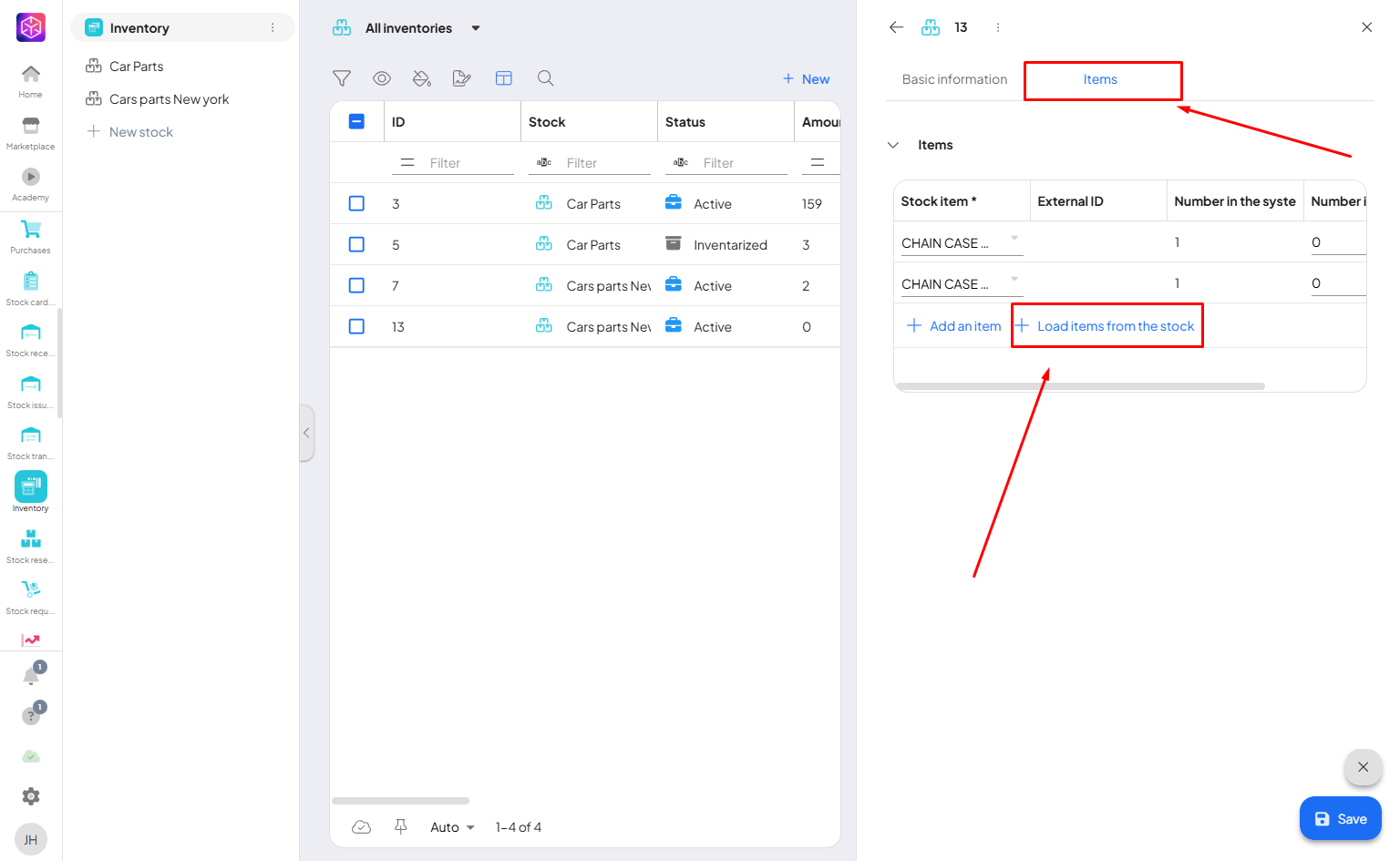This screenshot has width=1400, height=861.
Task: Open Marketplace from the left sidebar
Action: click(x=31, y=132)
